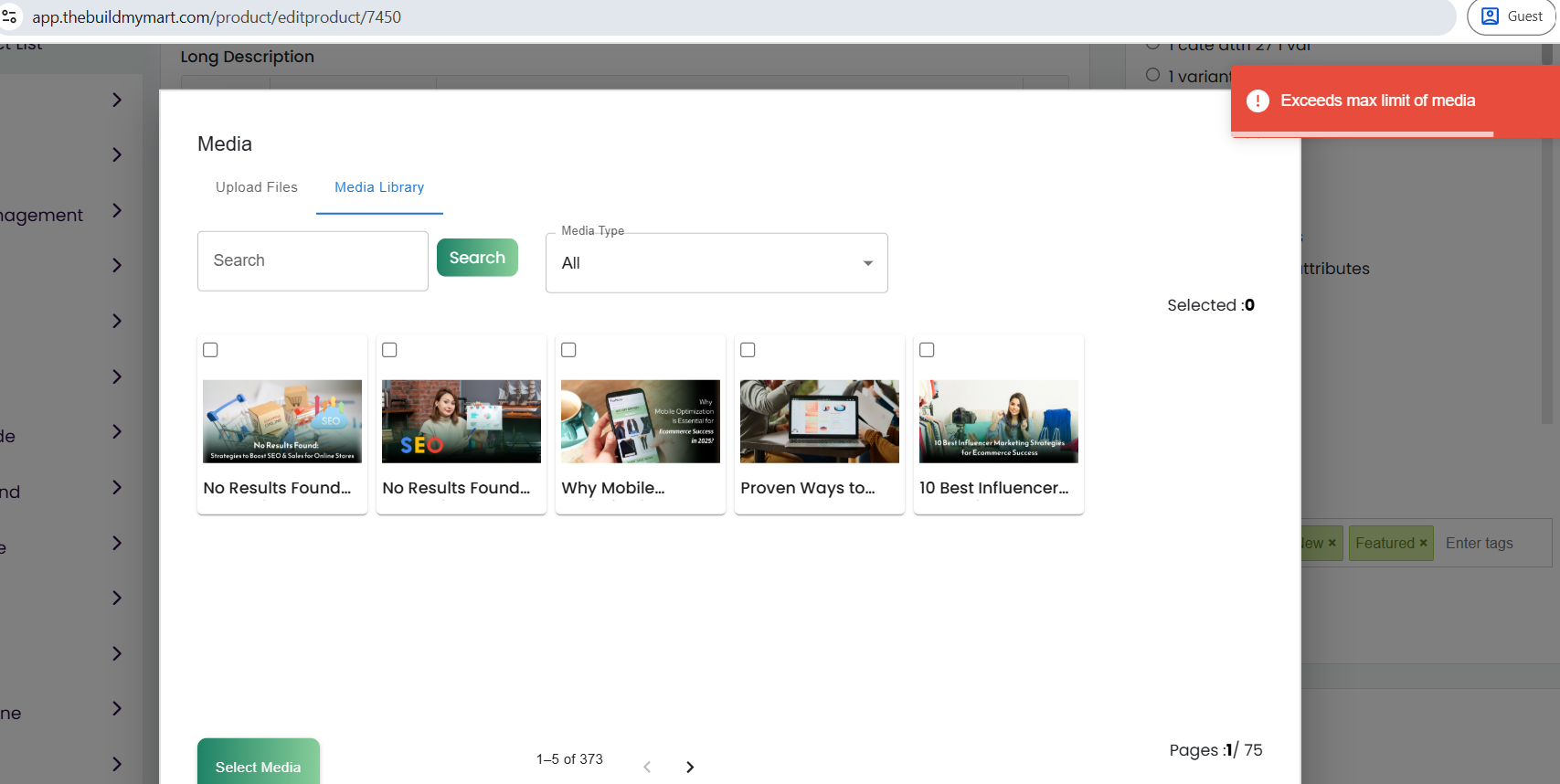Click the Select Media button
Screen dimensions: 1560x784
[259, 762]
